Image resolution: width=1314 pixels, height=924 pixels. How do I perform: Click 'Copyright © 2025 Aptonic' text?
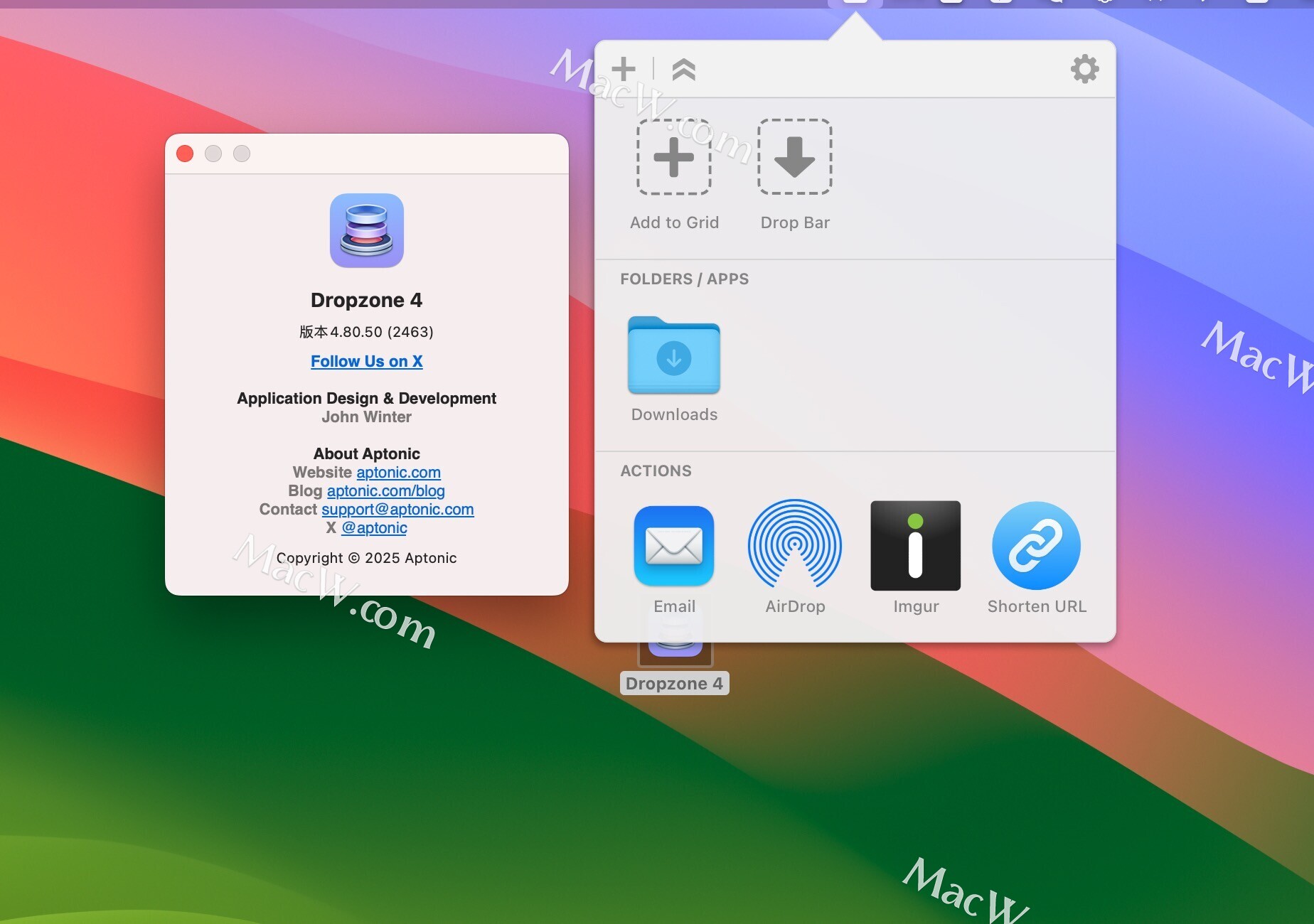367,558
